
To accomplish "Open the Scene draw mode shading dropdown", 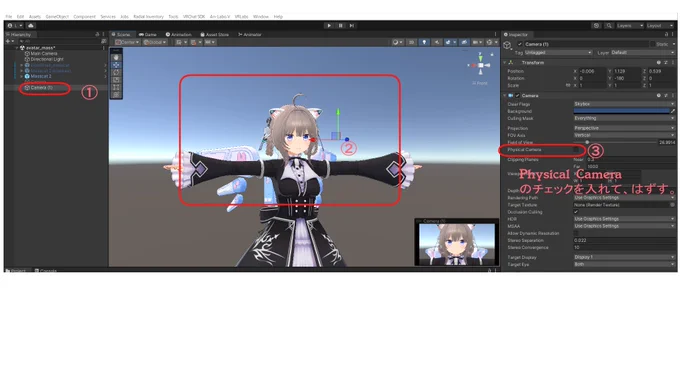I will point(397,42).
